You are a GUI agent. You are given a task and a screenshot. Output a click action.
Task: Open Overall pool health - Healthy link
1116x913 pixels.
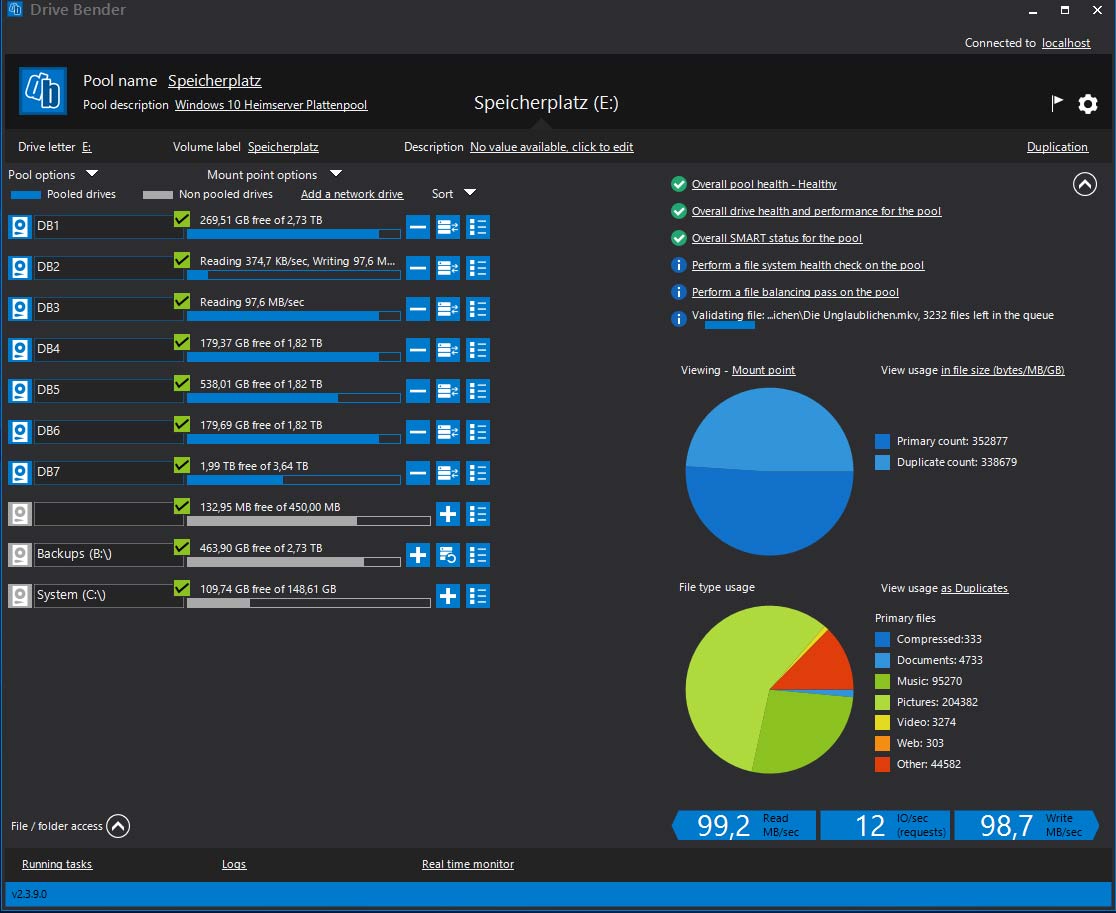point(764,184)
